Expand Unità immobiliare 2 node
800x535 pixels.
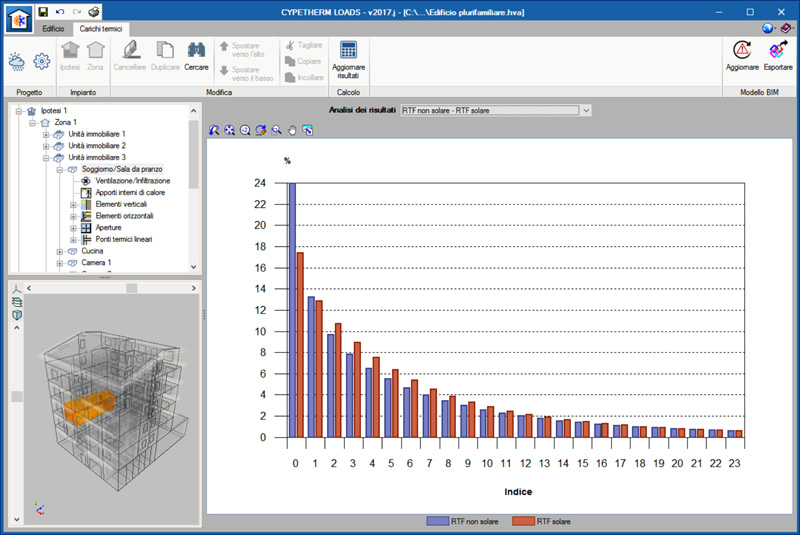pyautogui.click(x=46, y=146)
